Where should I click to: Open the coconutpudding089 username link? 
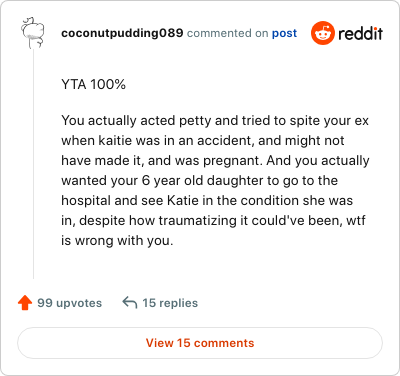(x=122, y=33)
